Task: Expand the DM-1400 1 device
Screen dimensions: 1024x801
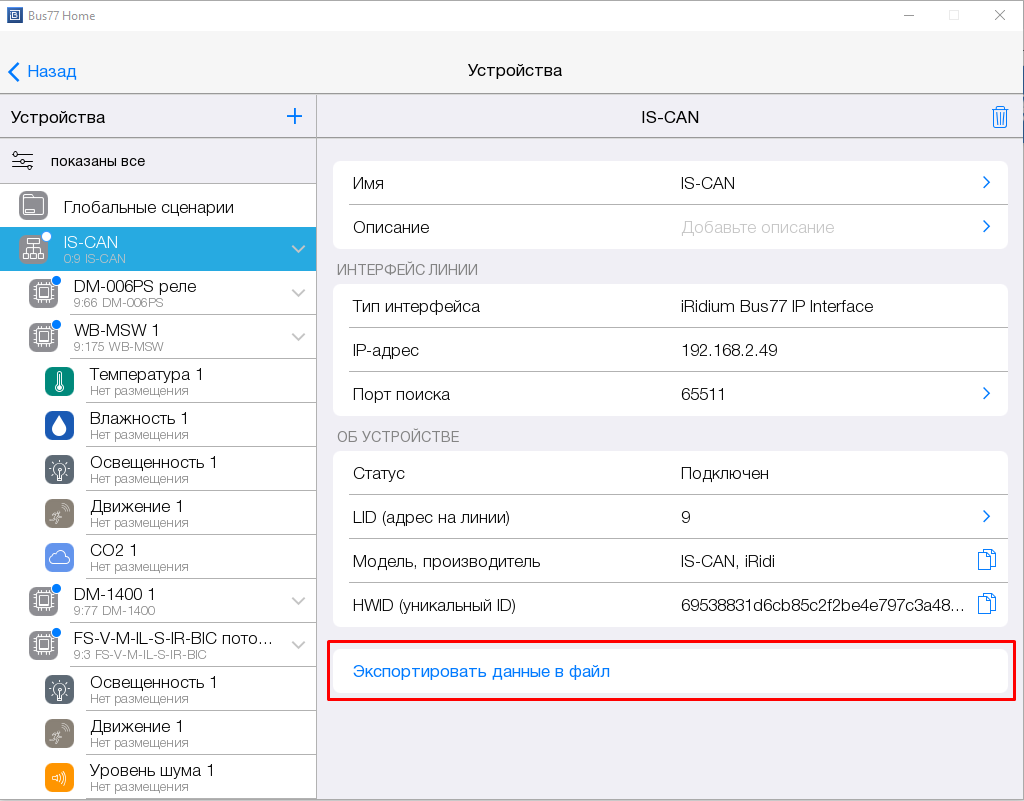Action: point(298,601)
